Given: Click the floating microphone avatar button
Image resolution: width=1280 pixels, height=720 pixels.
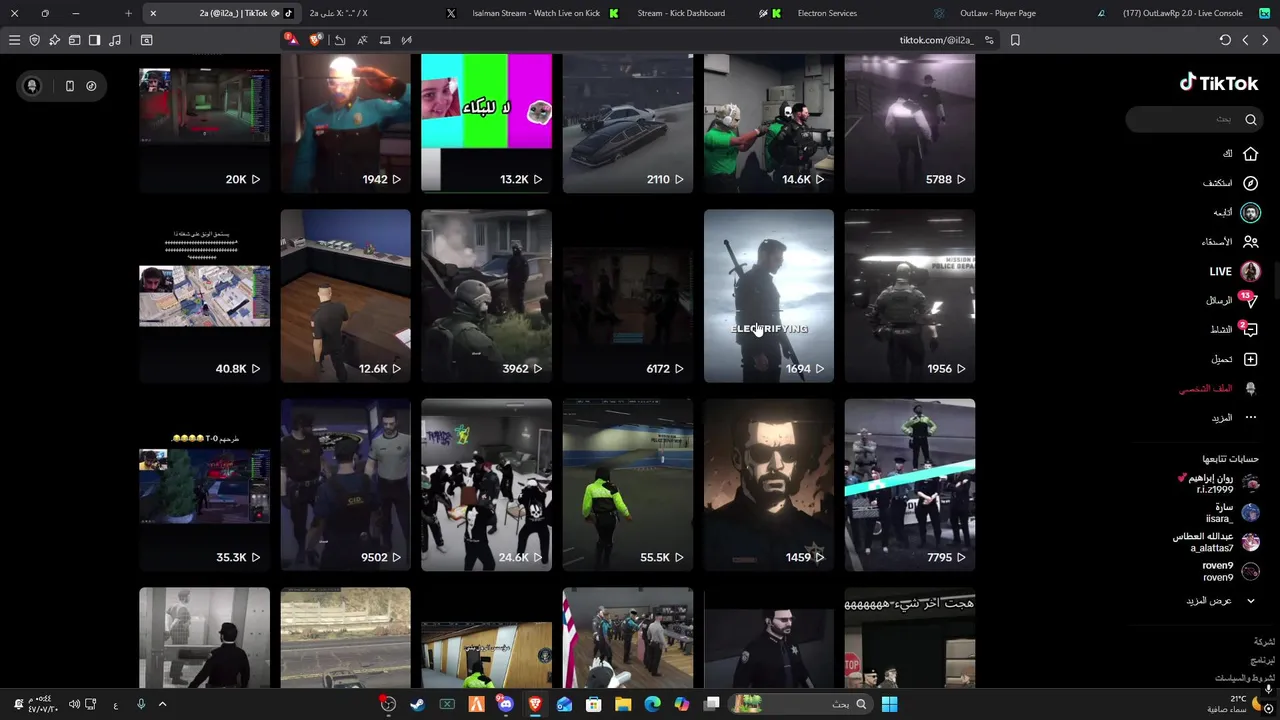Looking at the screenshot, I should point(31,86).
